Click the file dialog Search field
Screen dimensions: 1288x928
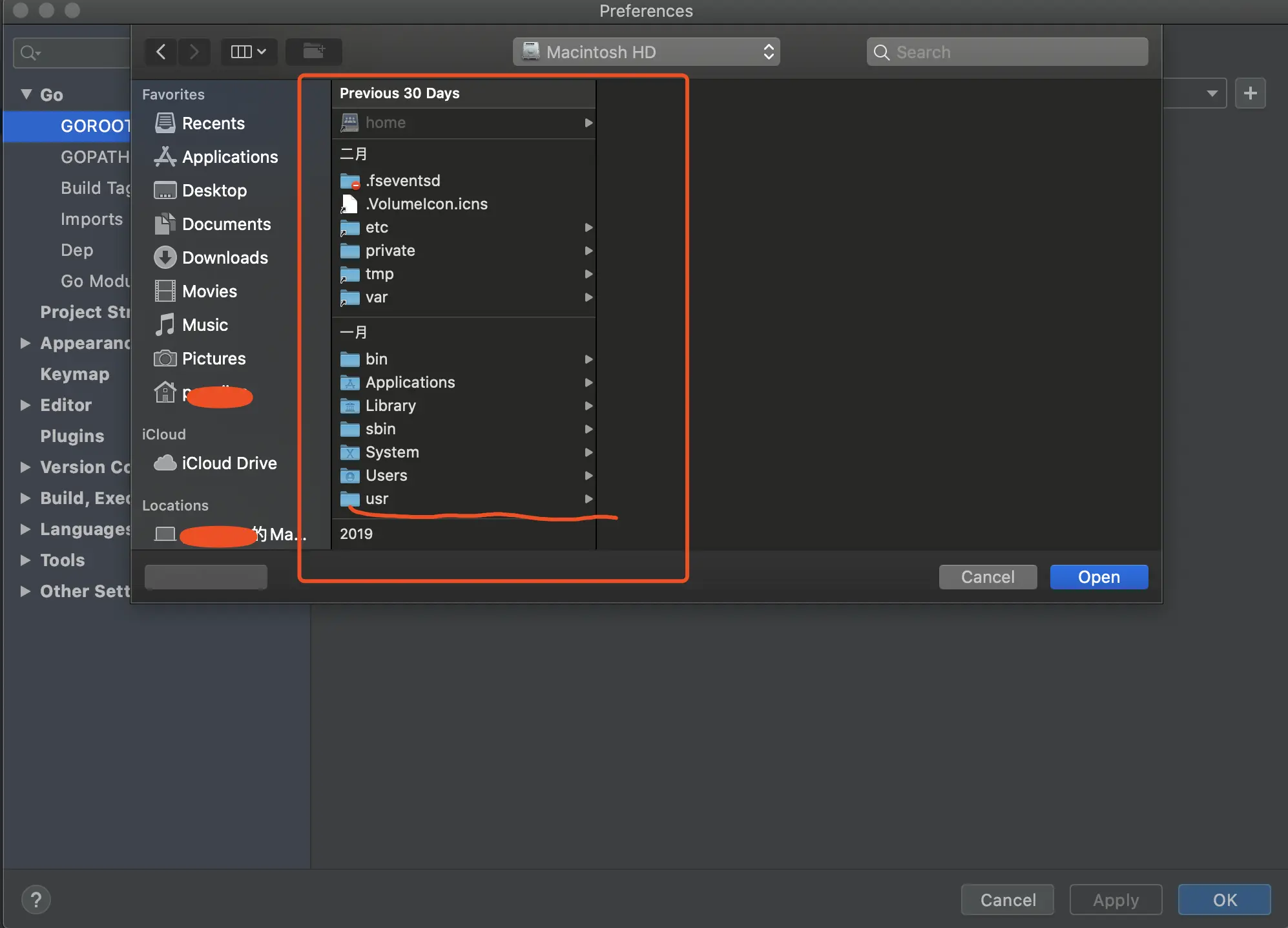tap(1008, 52)
